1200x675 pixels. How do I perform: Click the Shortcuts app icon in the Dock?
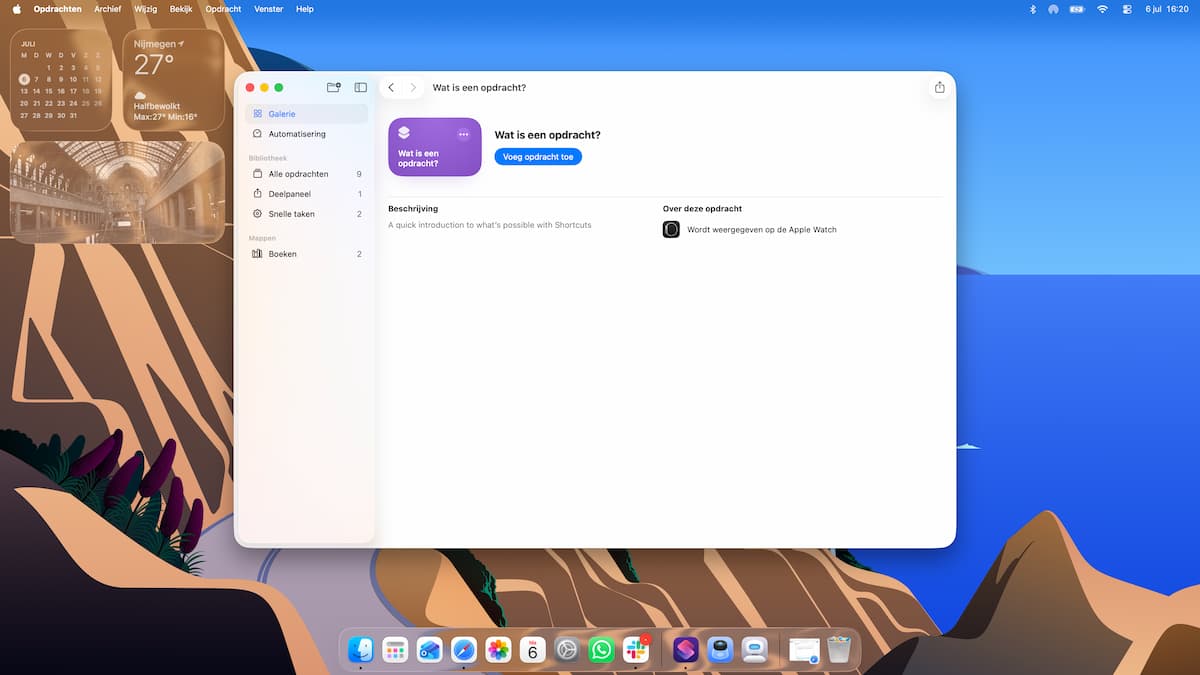(685, 650)
